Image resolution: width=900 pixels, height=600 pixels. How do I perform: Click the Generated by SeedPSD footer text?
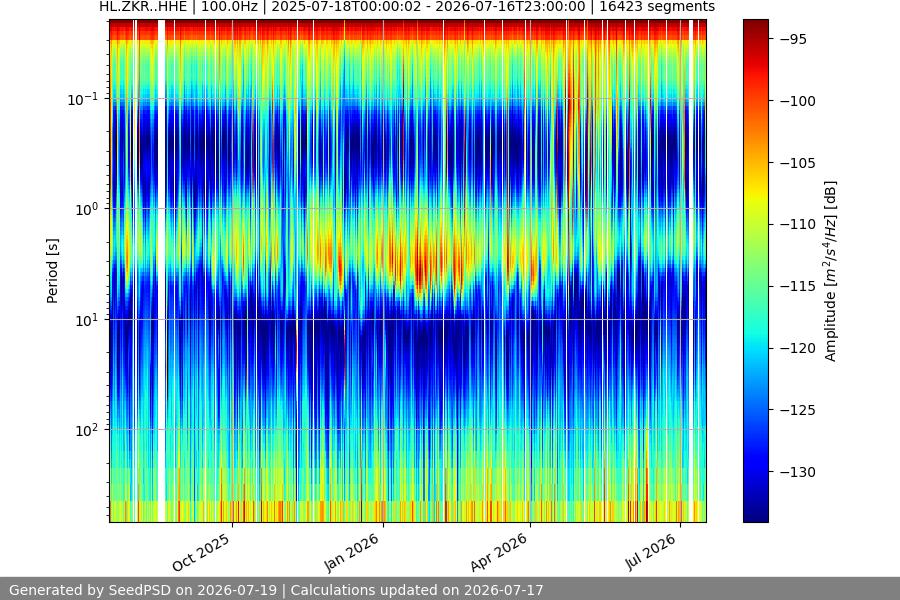pyautogui.click(x=276, y=590)
